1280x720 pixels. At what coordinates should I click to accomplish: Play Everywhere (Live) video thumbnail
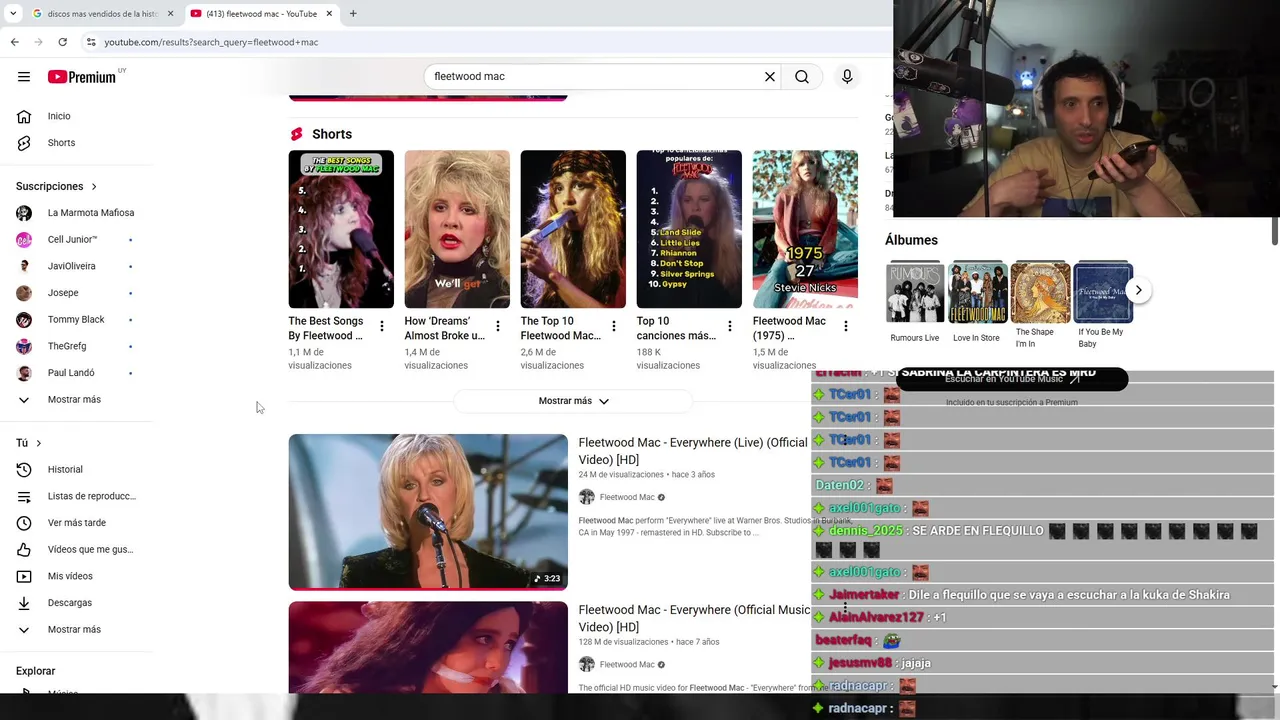(428, 512)
